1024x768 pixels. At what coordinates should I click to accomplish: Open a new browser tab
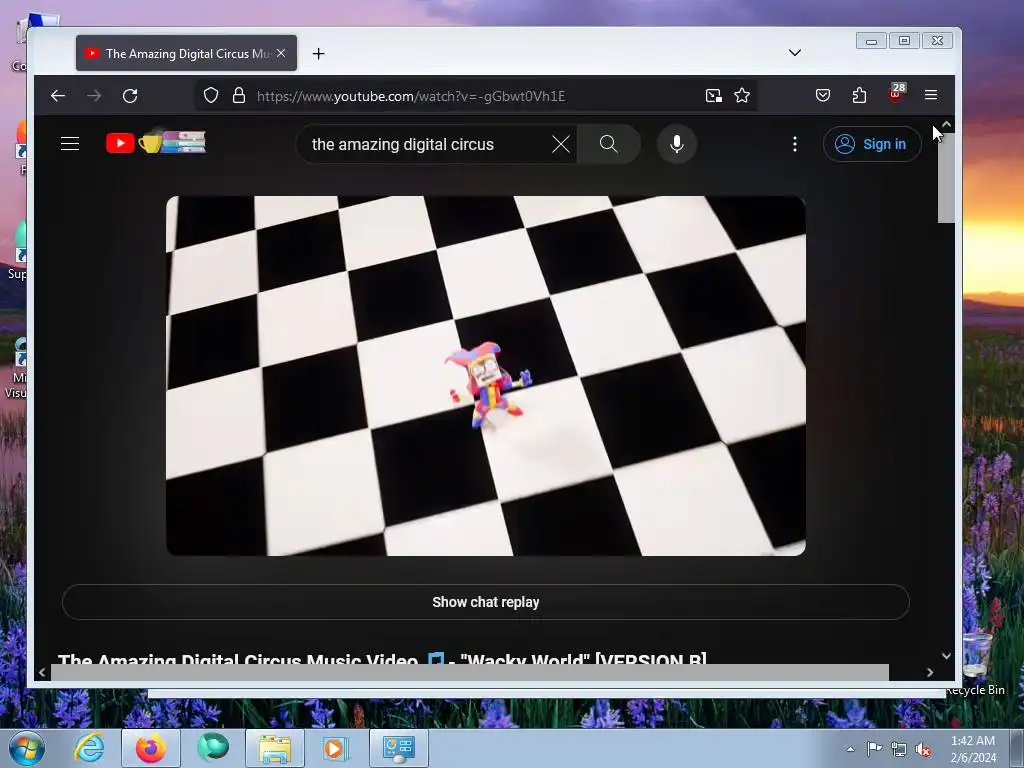[319, 54]
